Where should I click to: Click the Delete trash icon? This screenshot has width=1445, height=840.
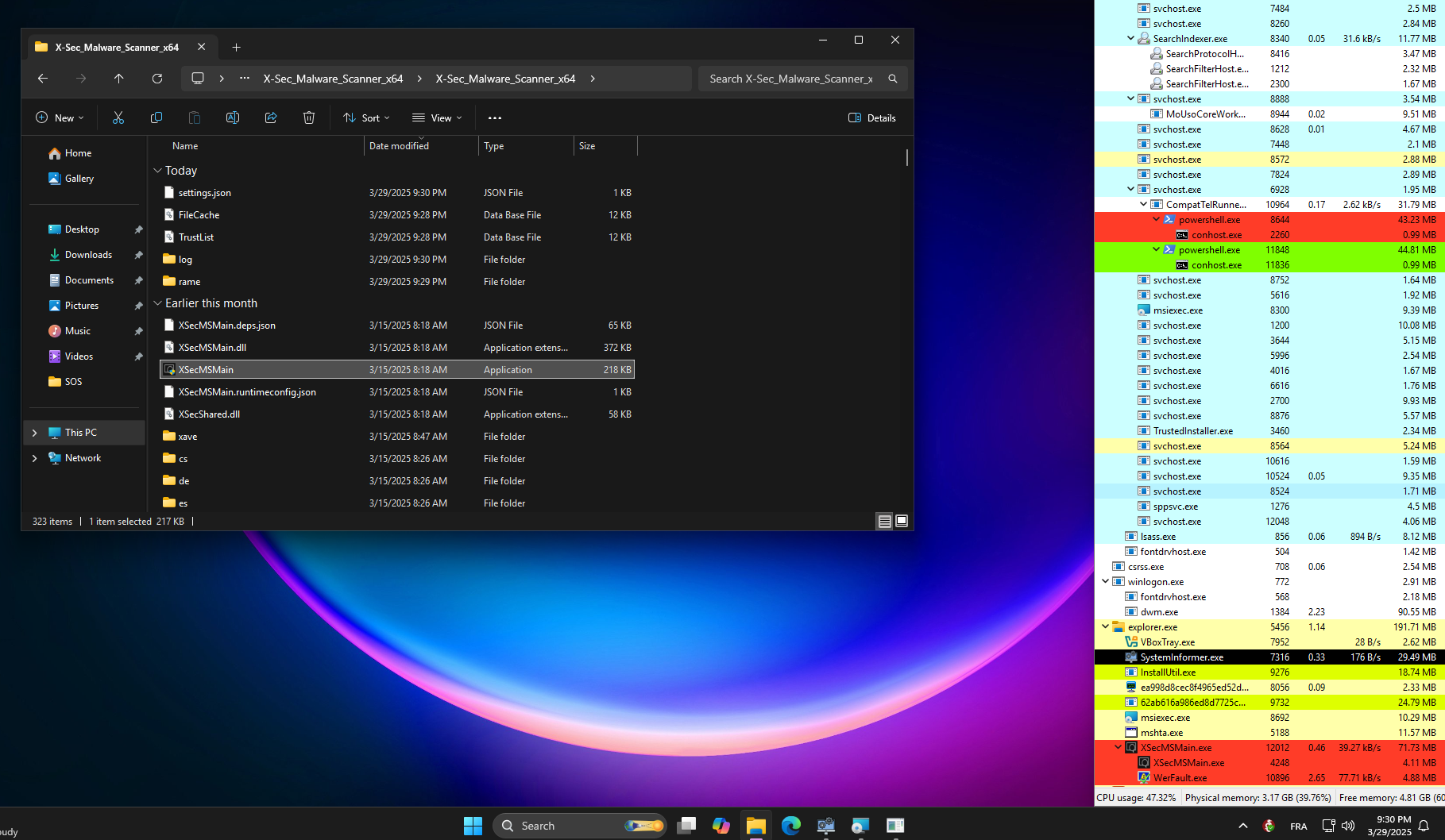pos(309,118)
